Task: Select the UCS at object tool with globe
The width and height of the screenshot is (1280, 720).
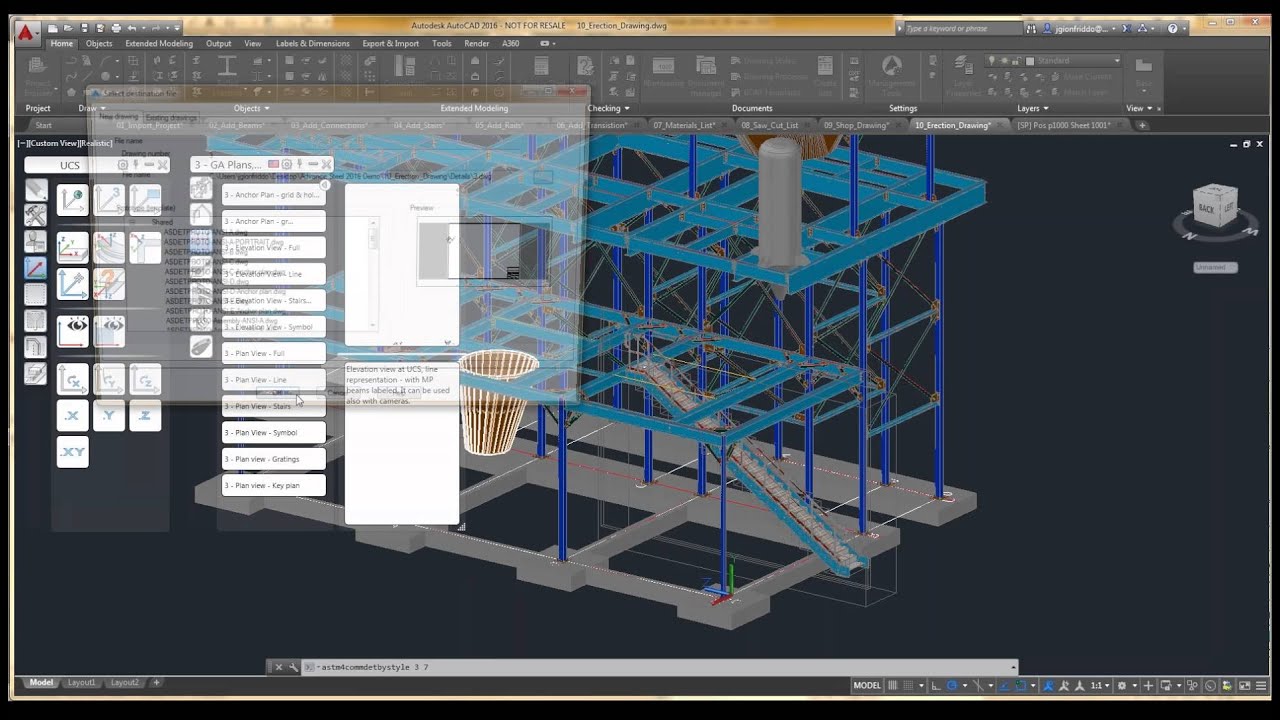Action: pyautogui.click(x=72, y=200)
